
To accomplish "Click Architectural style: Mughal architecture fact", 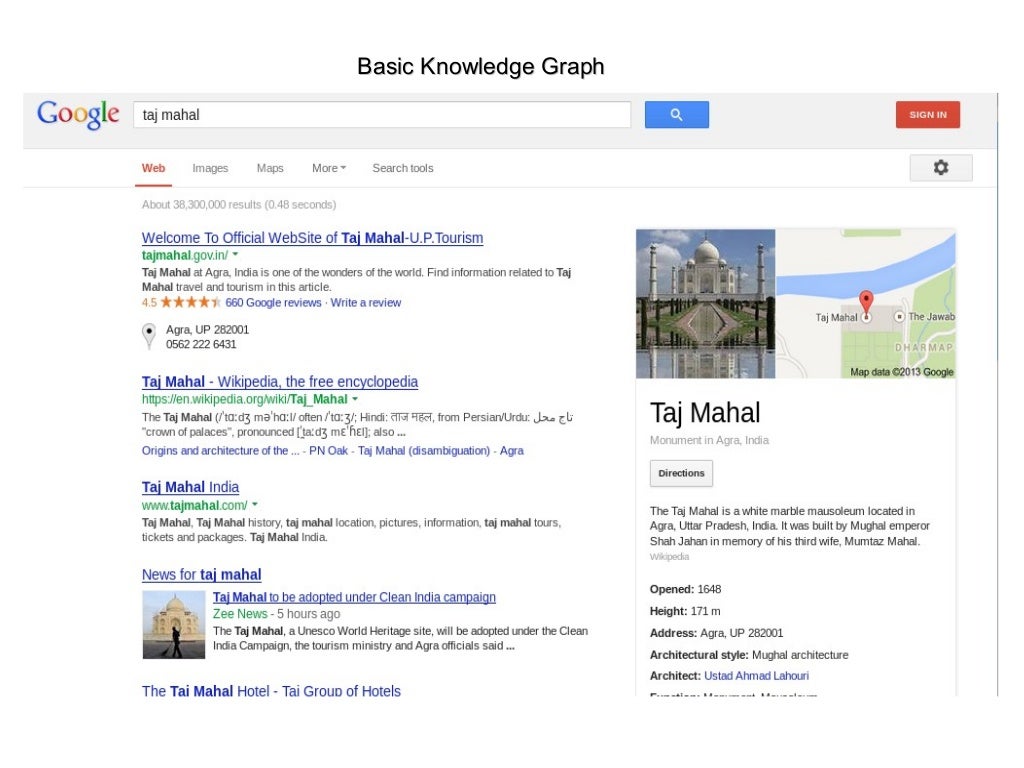I will pos(749,654).
